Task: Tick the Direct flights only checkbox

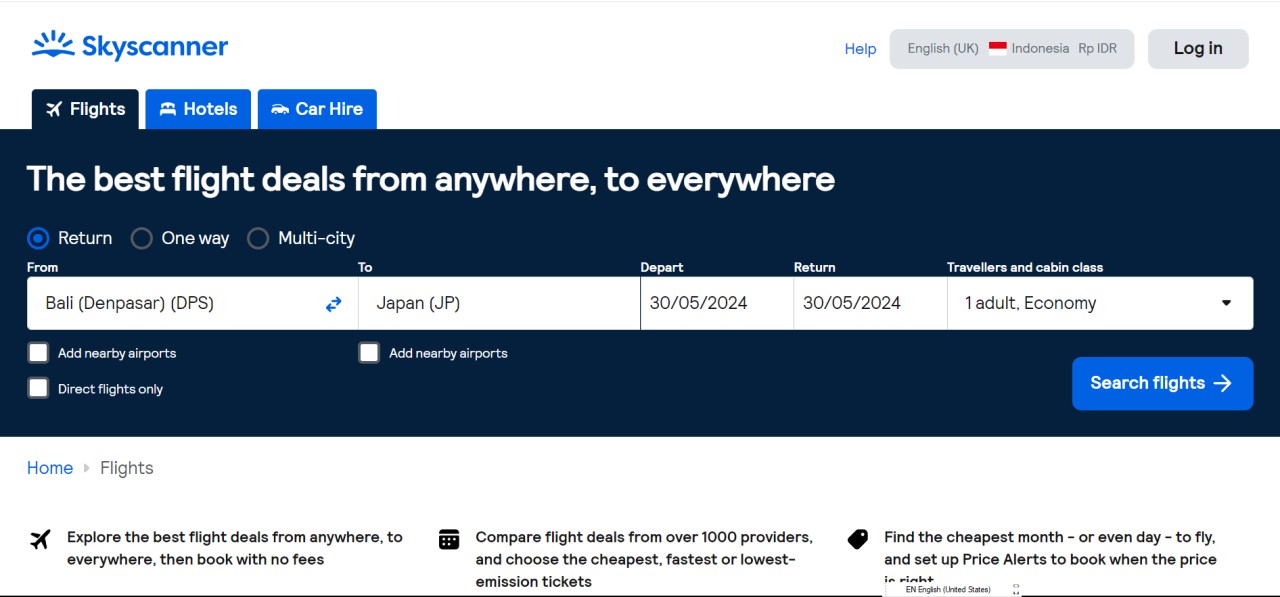Action: click(x=38, y=389)
